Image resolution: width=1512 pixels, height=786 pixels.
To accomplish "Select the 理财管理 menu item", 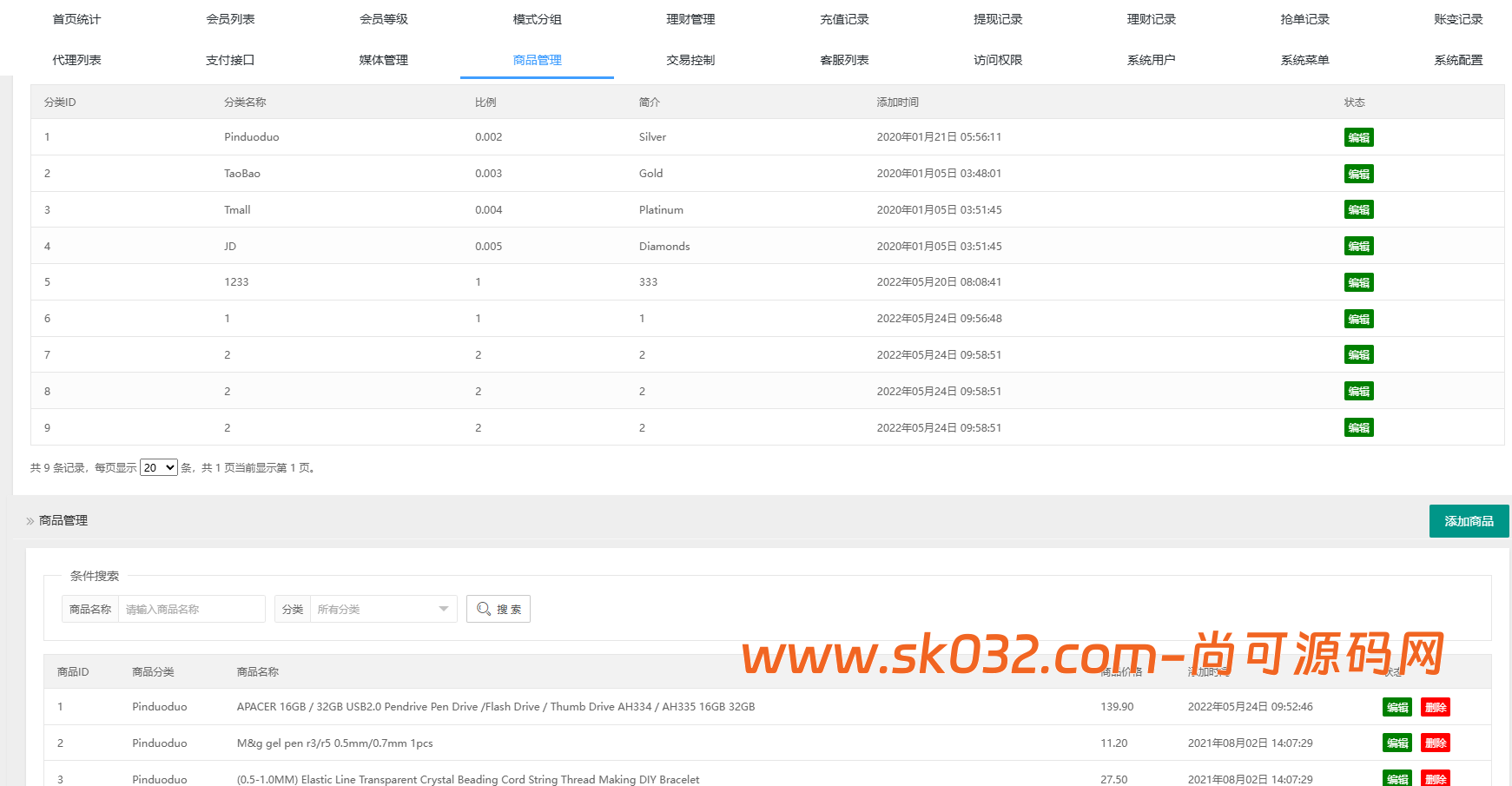I will click(x=690, y=18).
